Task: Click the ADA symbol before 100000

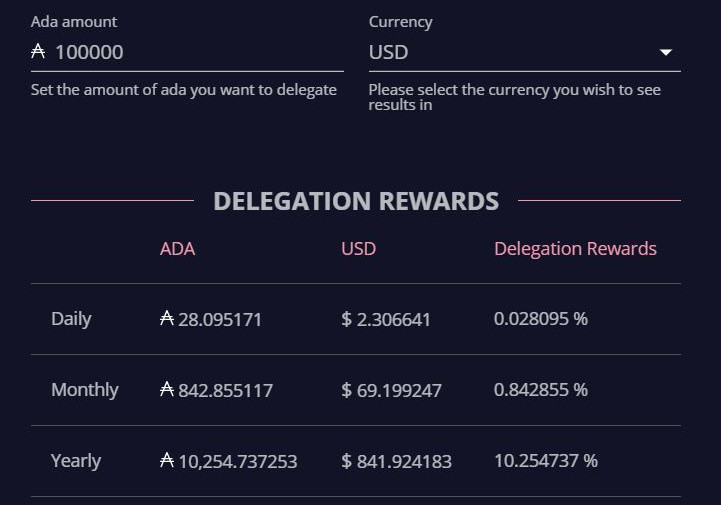Action: click(x=38, y=52)
